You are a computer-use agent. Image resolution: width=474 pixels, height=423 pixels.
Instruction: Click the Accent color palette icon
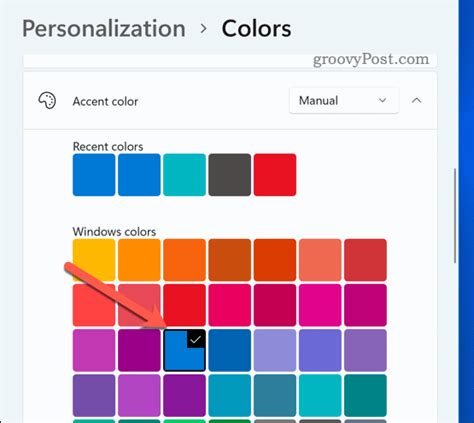47,101
